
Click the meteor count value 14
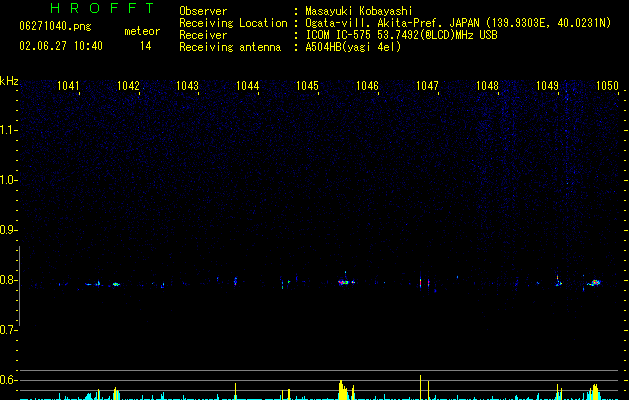point(146,46)
